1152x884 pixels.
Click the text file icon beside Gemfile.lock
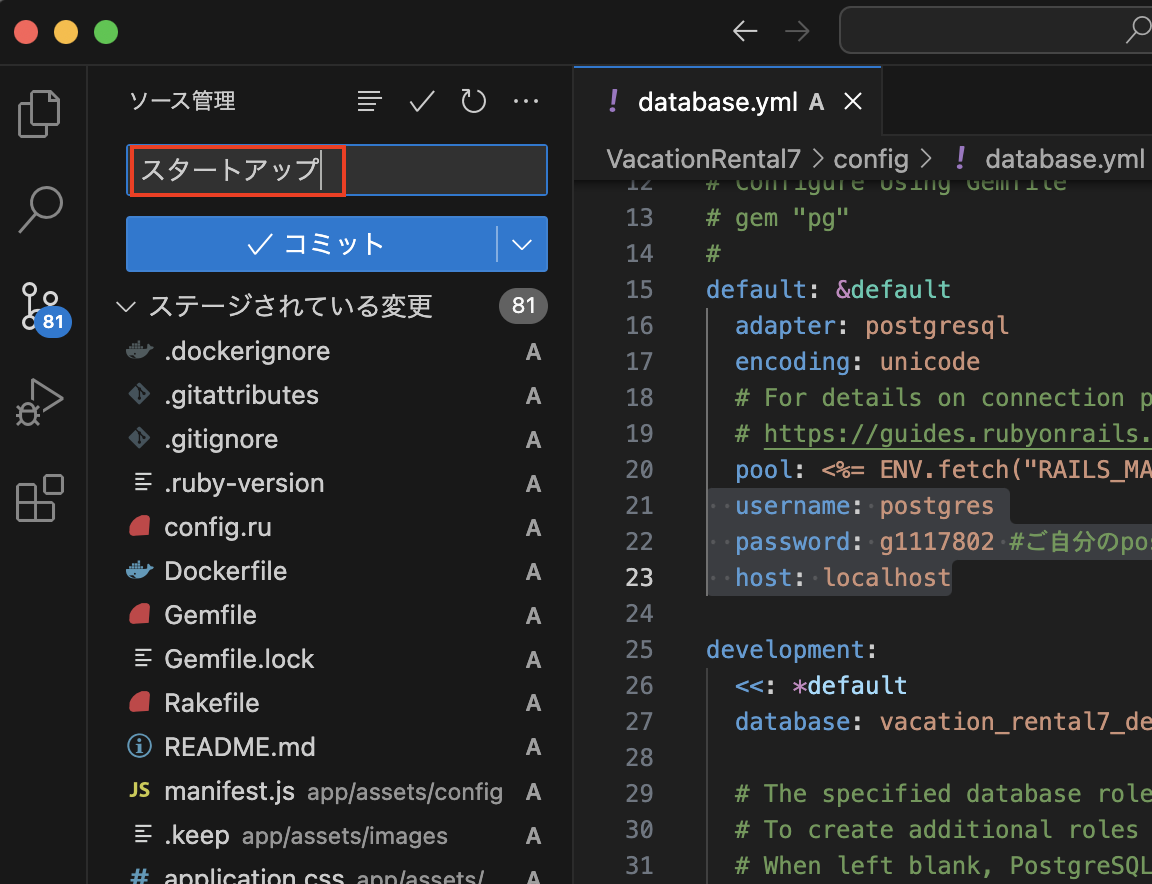143,658
